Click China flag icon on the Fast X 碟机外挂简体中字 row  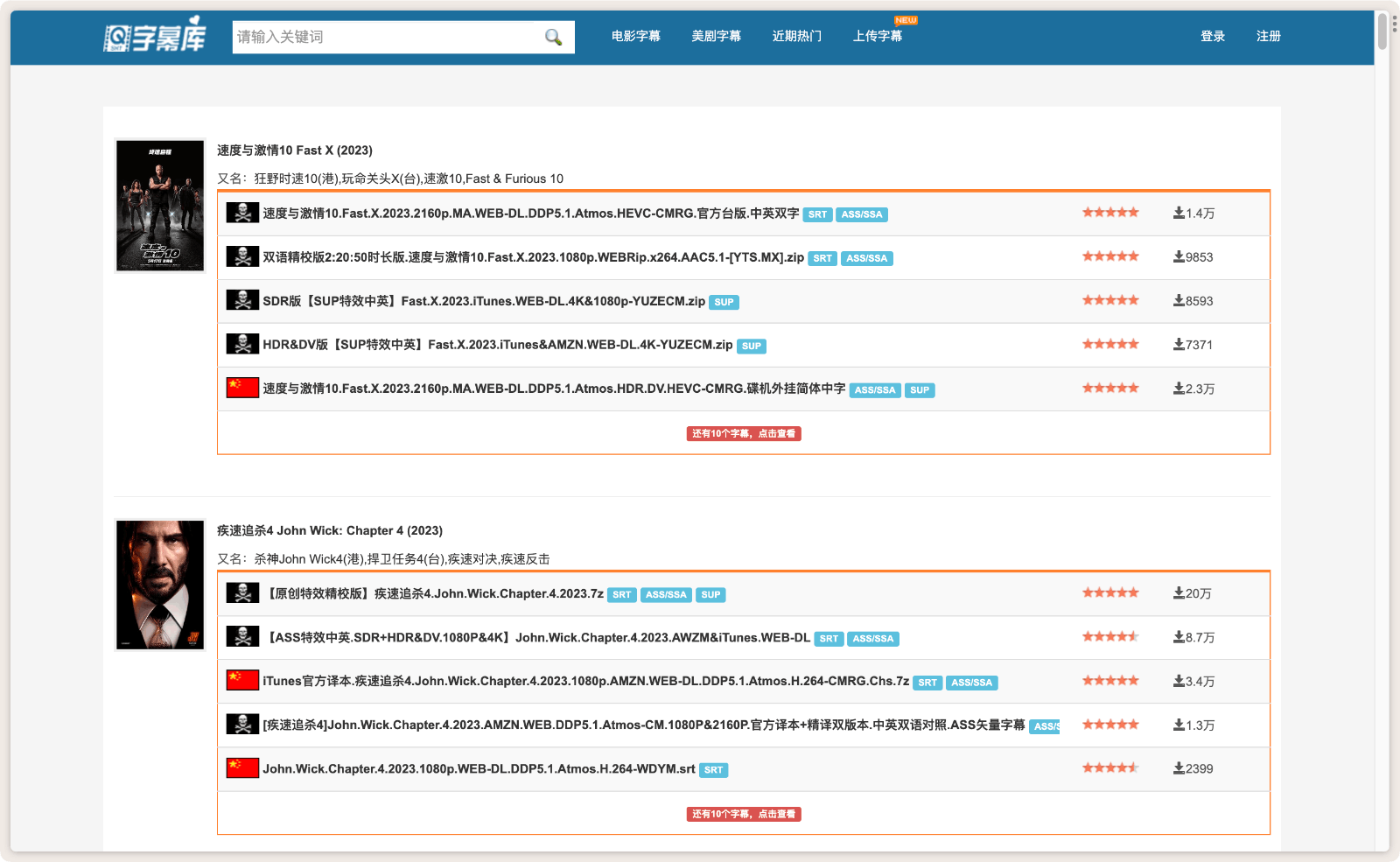pos(242,388)
